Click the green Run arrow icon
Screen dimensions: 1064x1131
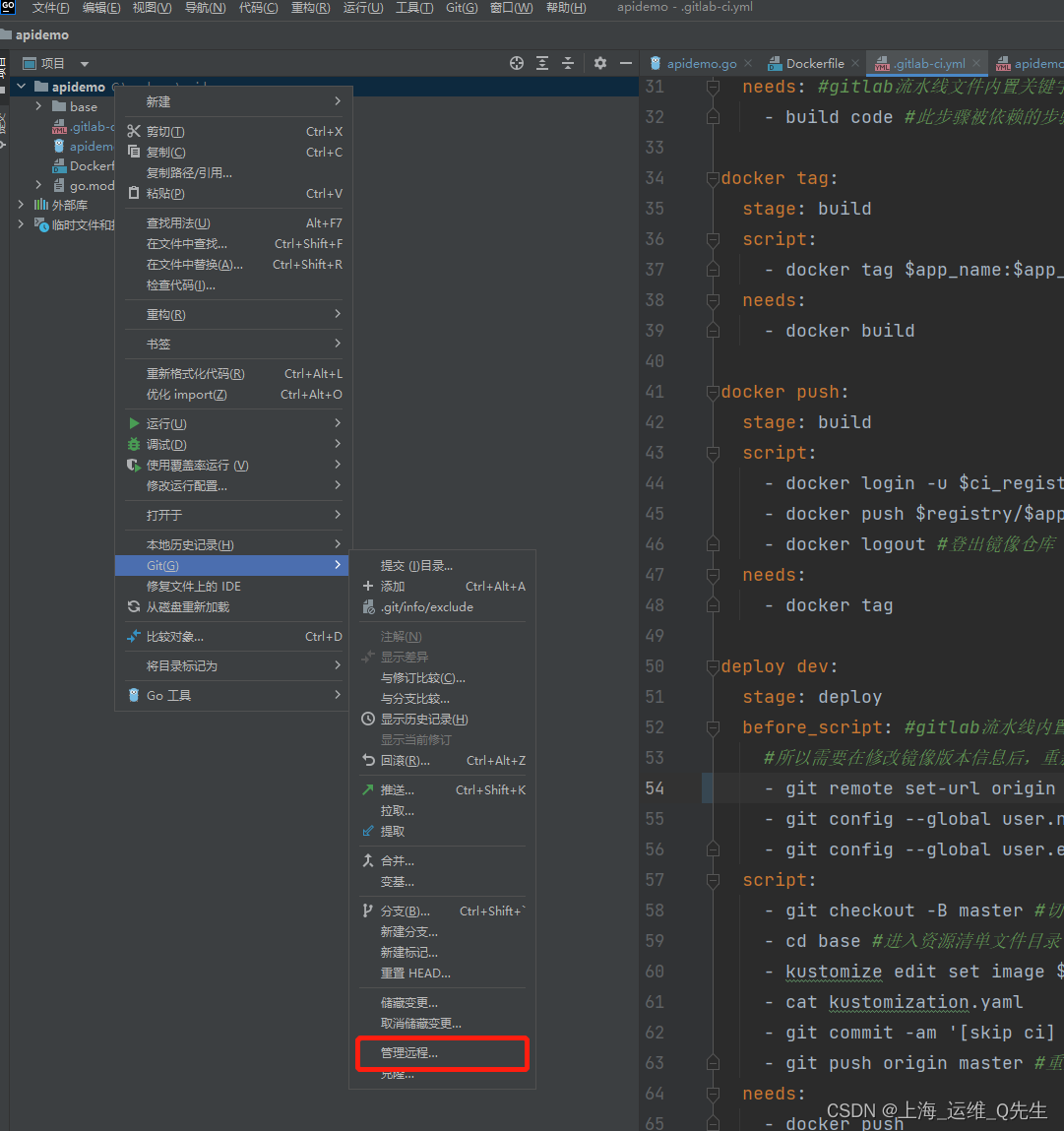(134, 423)
